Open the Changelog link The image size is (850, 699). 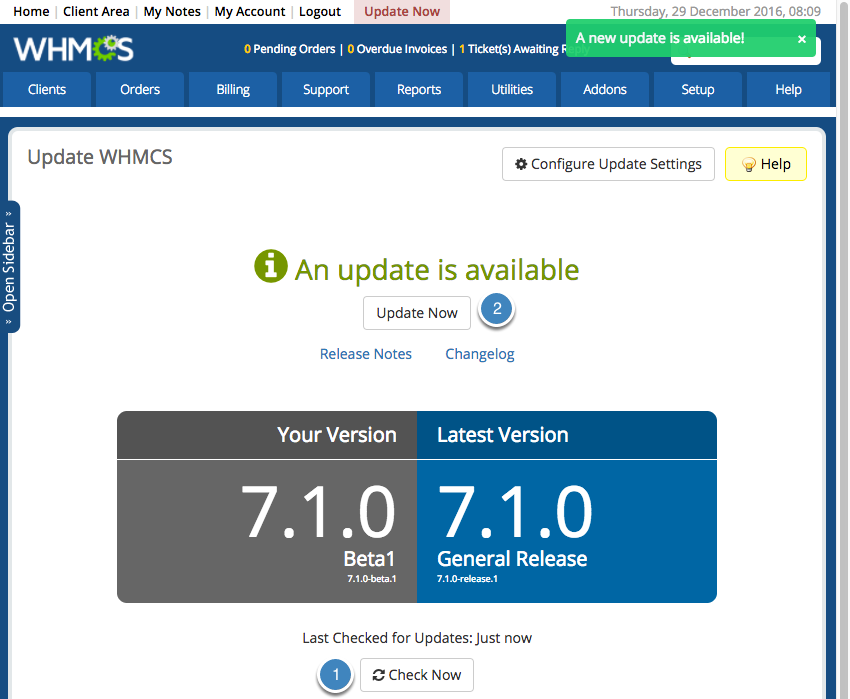[480, 354]
